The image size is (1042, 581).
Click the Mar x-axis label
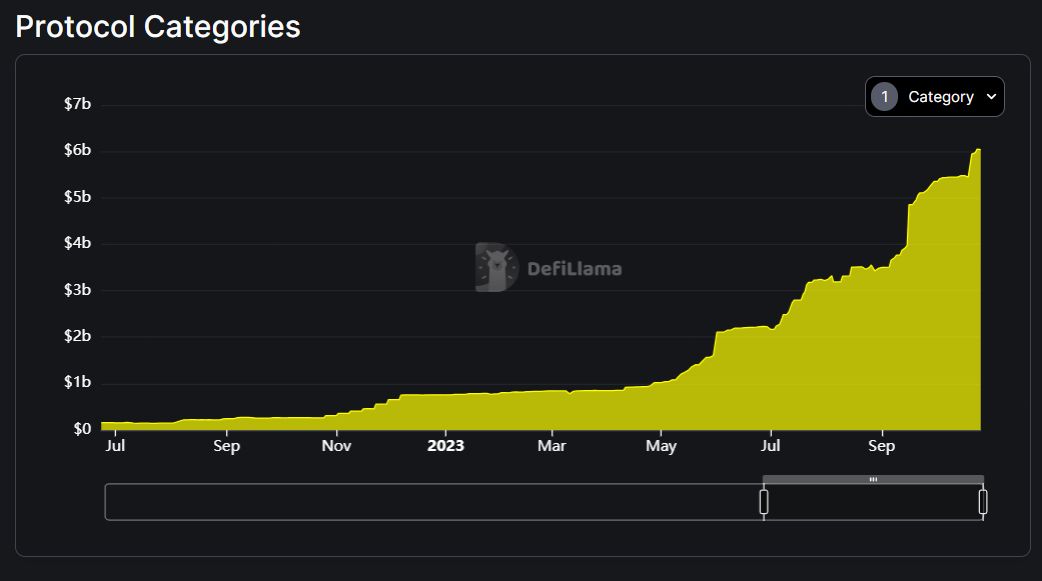coord(551,446)
